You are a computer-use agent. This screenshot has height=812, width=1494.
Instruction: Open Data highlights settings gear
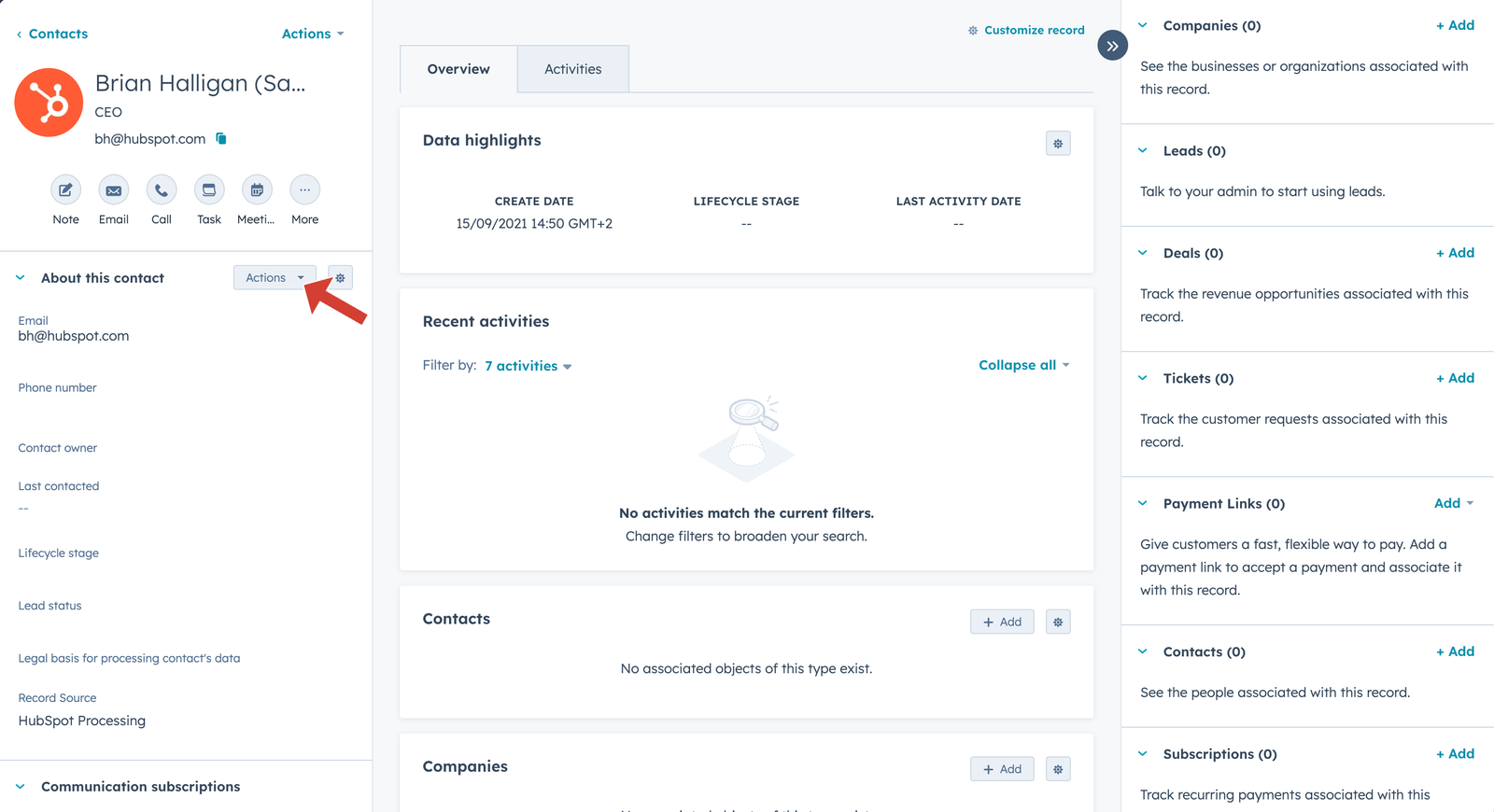[1058, 144]
